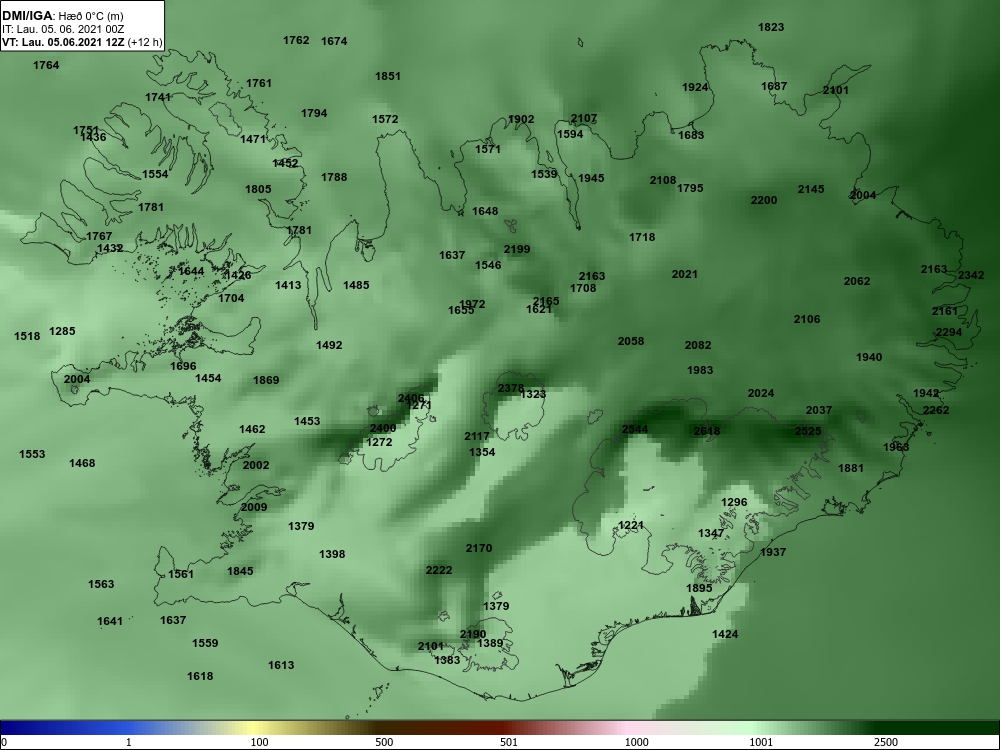The height and width of the screenshot is (750, 1000).
Task: Click the map value 2199
Action: pos(517,249)
